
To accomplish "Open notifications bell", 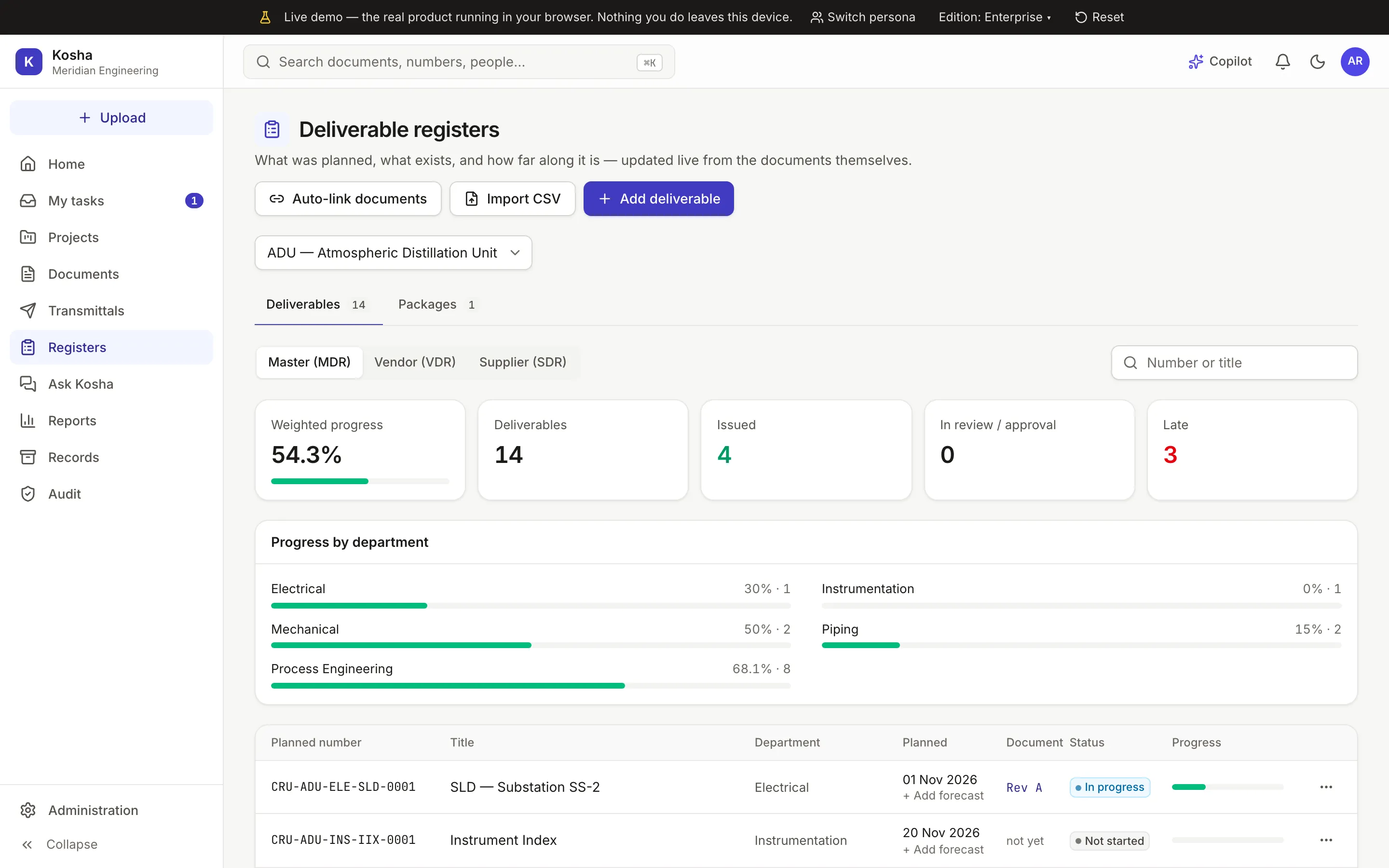I will tap(1283, 61).
